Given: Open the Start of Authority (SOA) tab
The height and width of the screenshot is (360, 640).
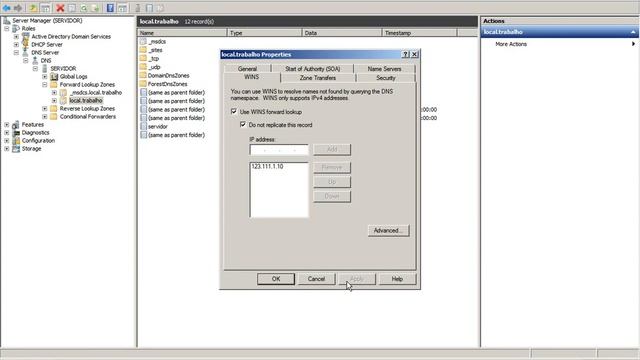Looking at the screenshot, I should click(x=312, y=69).
